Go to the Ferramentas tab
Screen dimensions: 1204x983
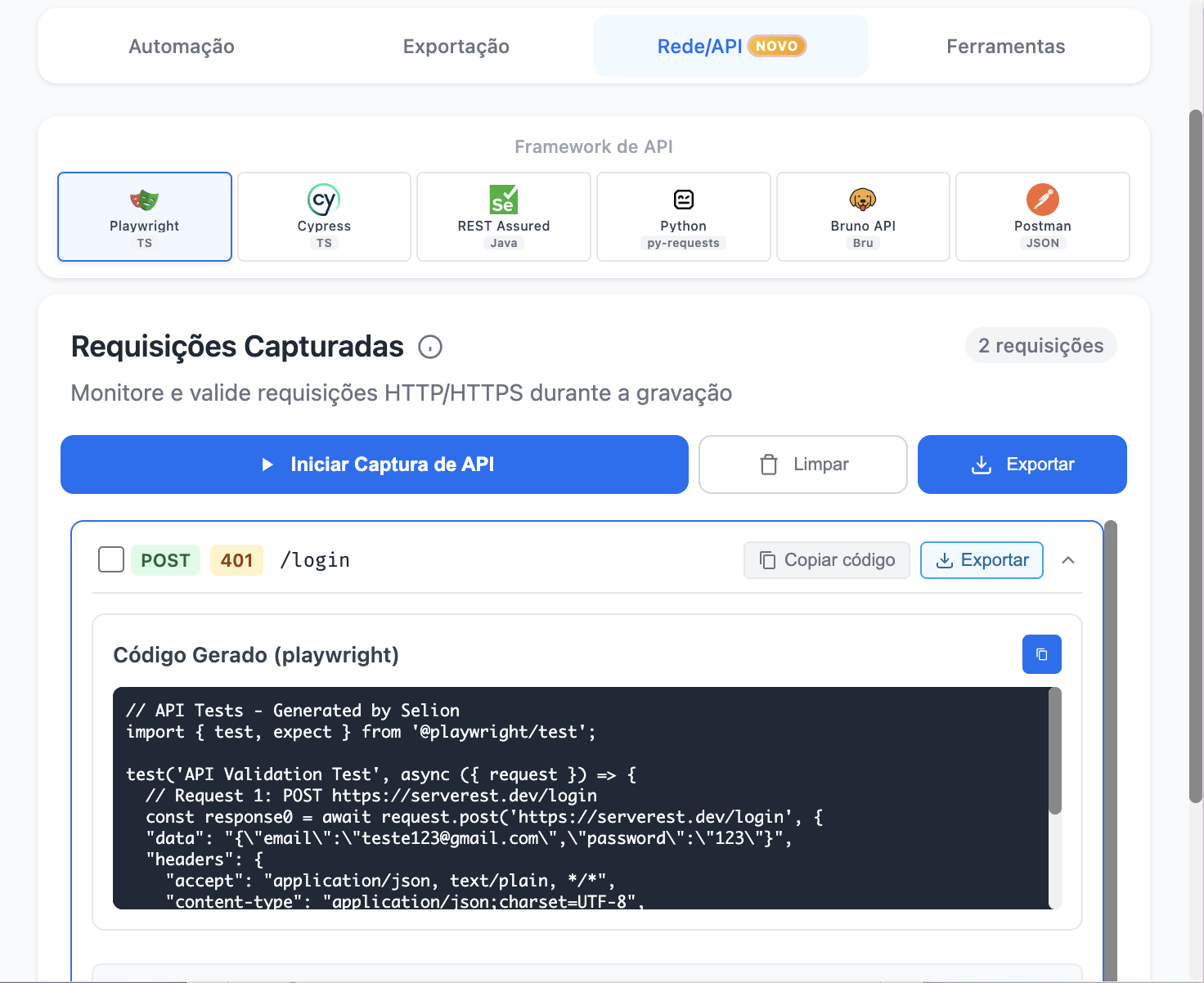click(1005, 47)
